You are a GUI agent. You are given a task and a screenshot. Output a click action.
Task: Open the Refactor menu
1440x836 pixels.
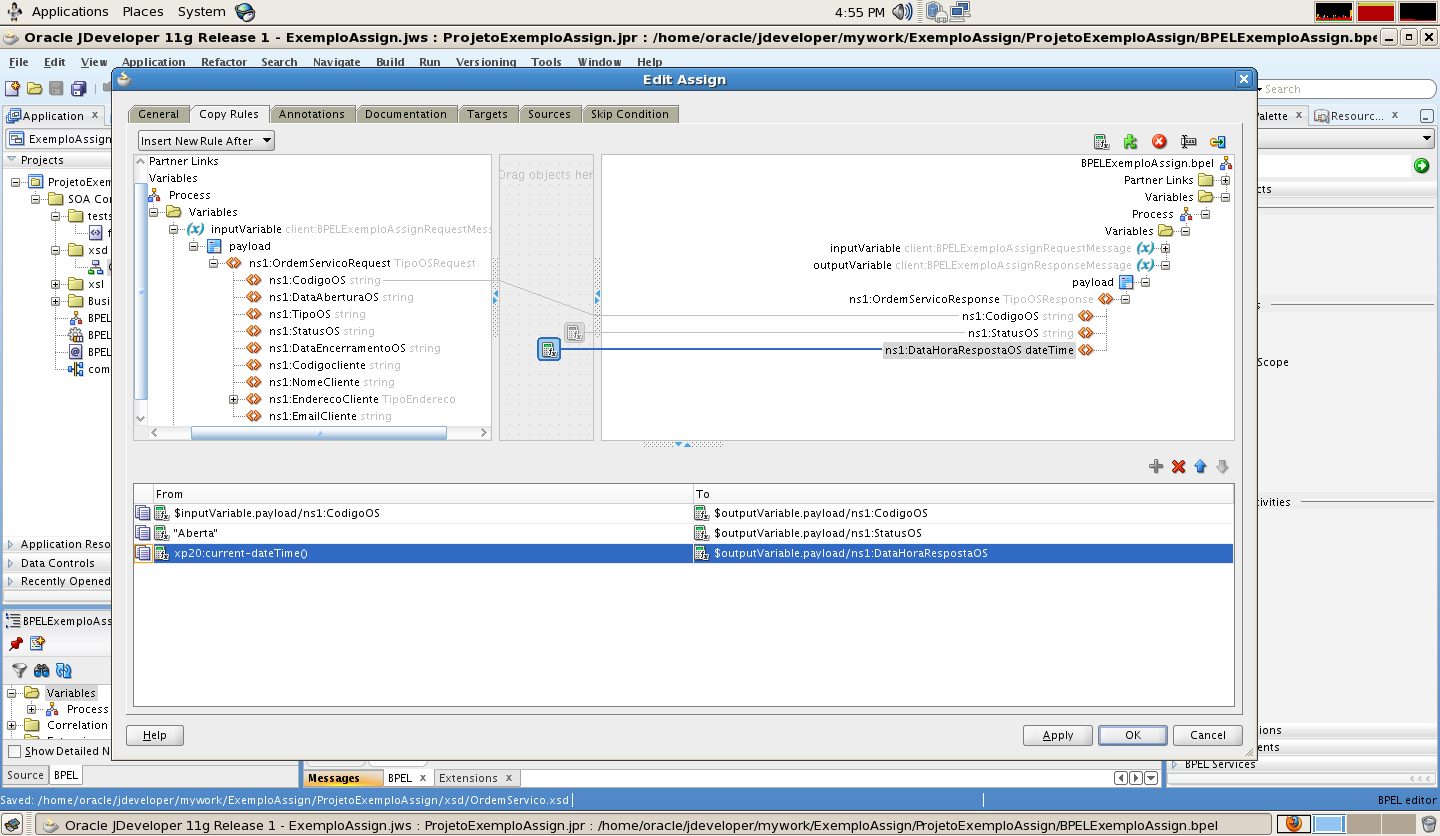(x=223, y=62)
